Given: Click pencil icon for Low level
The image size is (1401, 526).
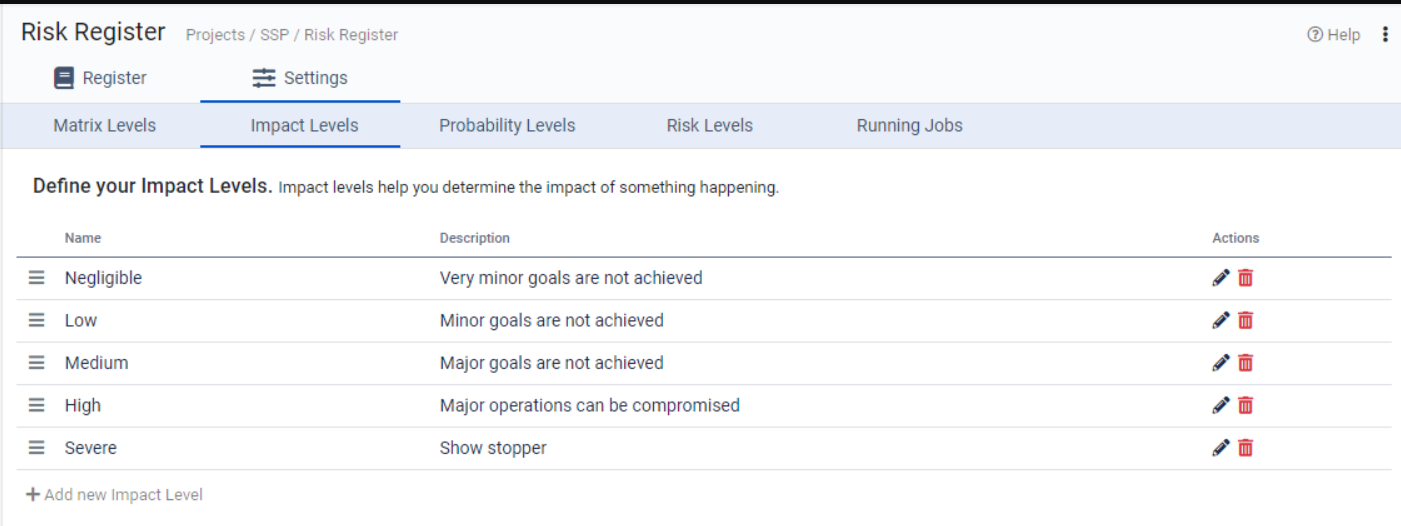Looking at the screenshot, I should point(1220,320).
